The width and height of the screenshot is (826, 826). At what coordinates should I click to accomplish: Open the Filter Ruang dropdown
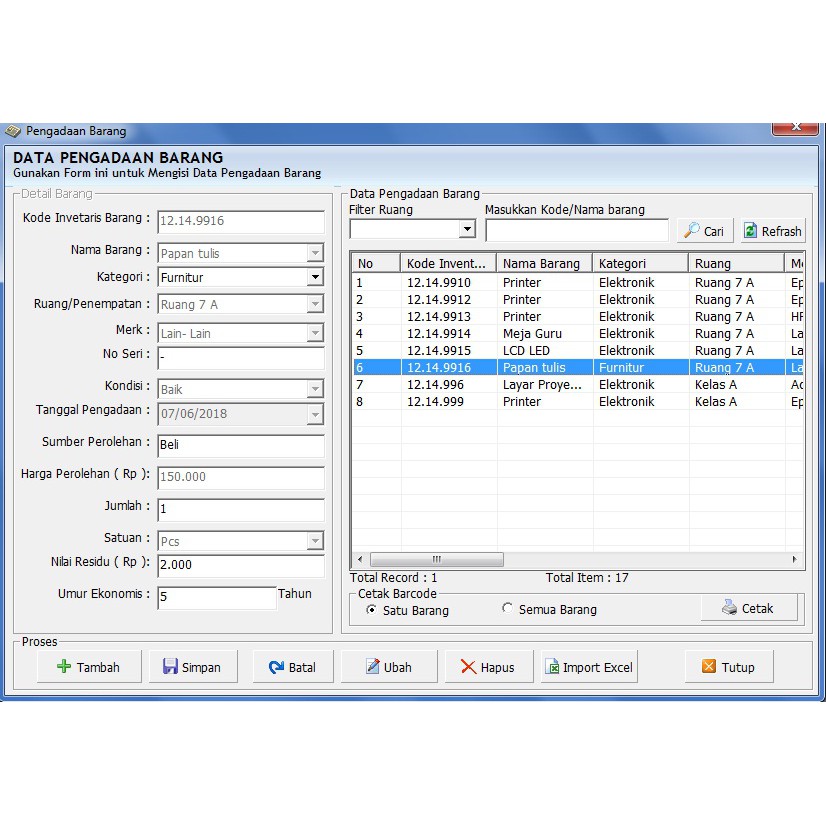(x=467, y=229)
